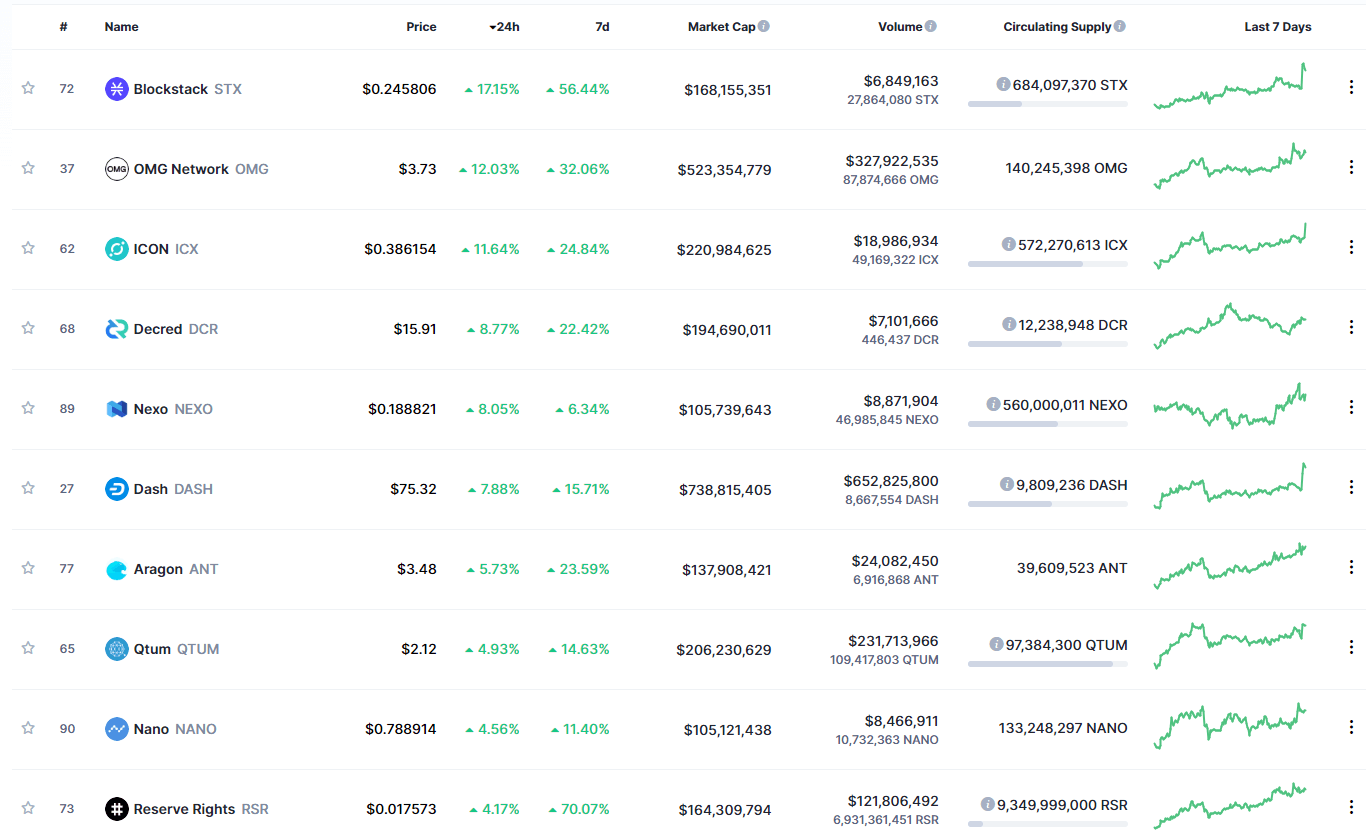The height and width of the screenshot is (838, 1366).
Task: Star Blockstack to add to watchlist
Action: (28, 88)
